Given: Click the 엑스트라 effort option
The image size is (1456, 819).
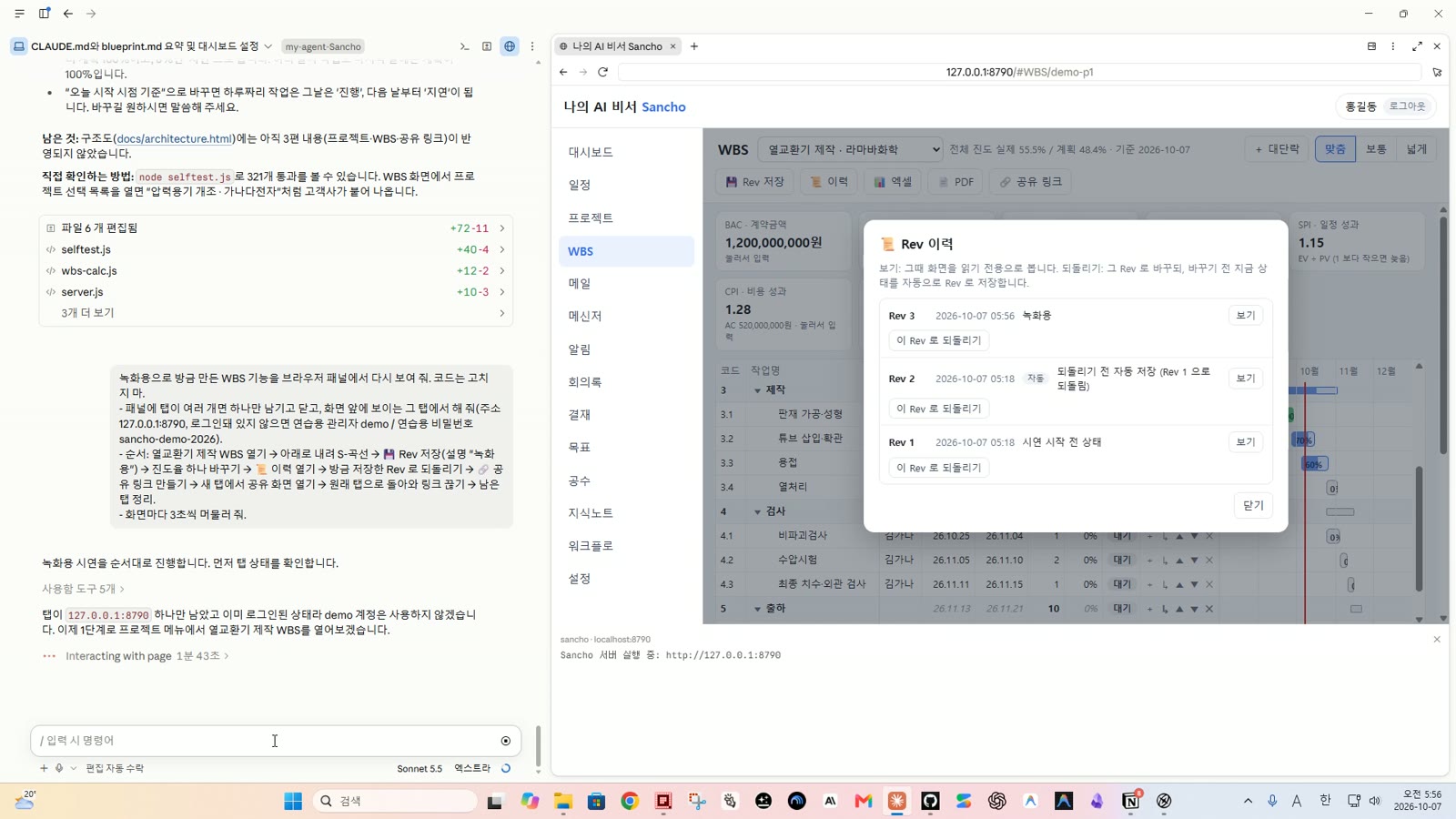Looking at the screenshot, I should coord(472,769).
